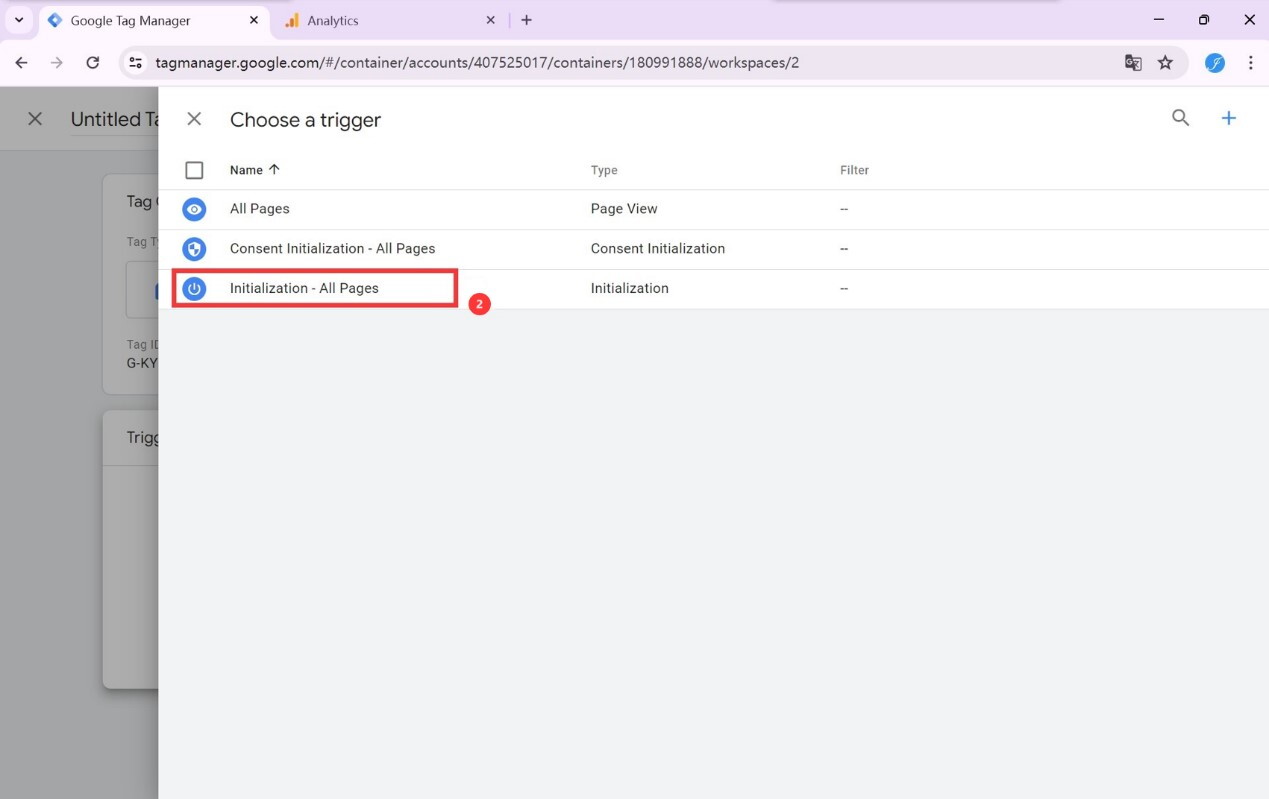The width and height of the screenshot is (1269, 799).
Task: Go back in browser history
Action: (x=22, y=62)
